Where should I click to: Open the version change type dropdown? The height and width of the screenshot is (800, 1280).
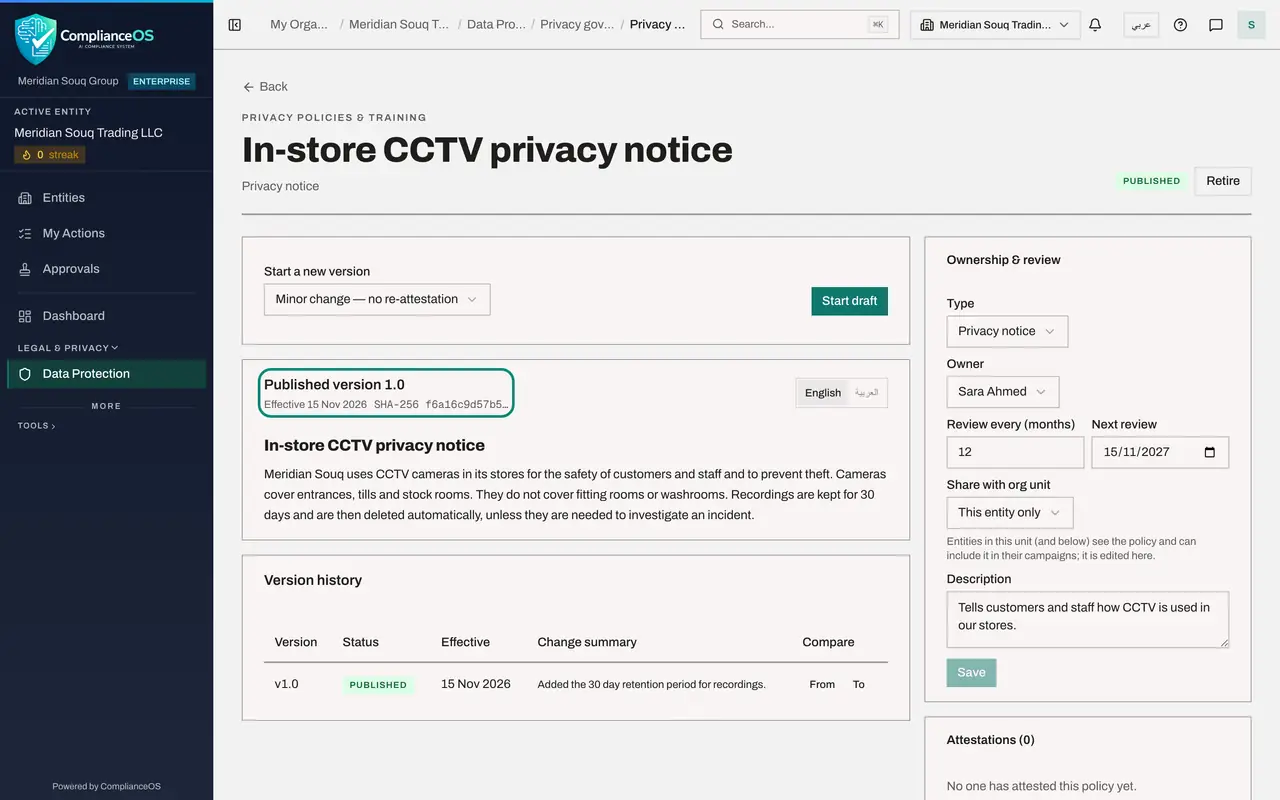coord(377,299)
